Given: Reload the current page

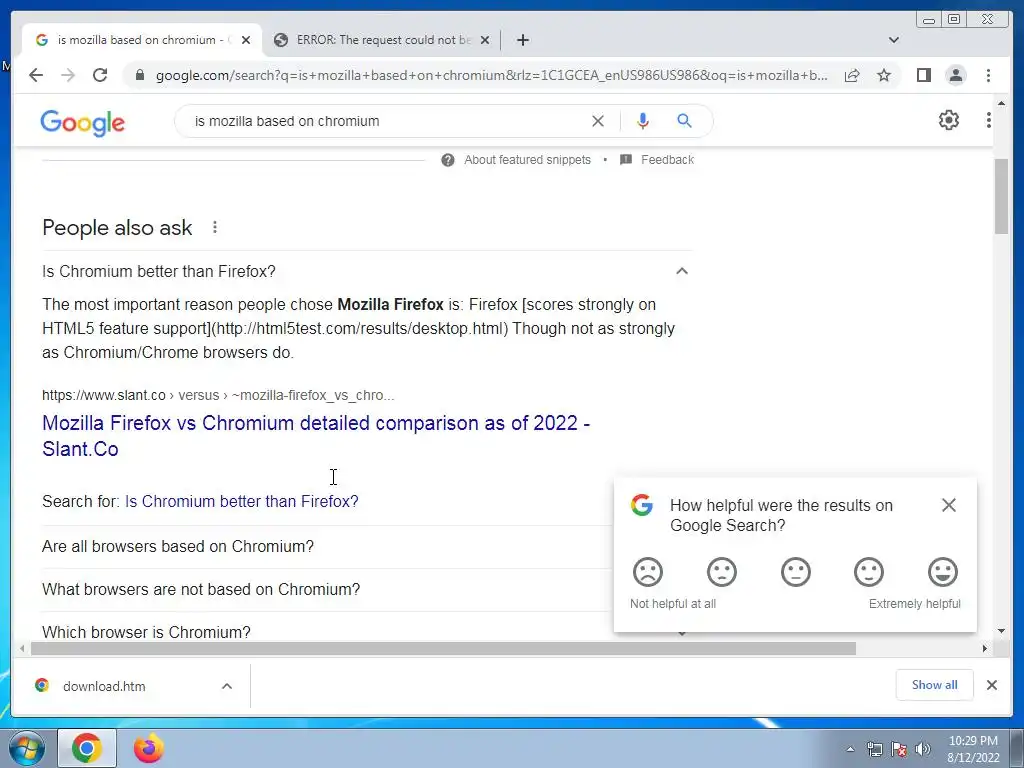Looking at the screenshot, I should click(x=100, y=75).
